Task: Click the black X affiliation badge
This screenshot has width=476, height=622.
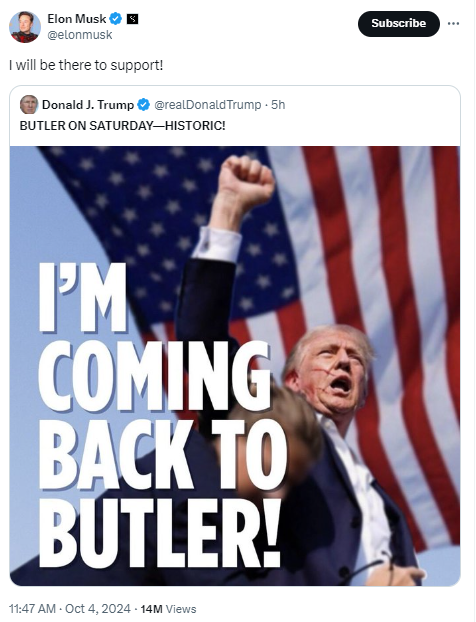Action: click(132, 19)
